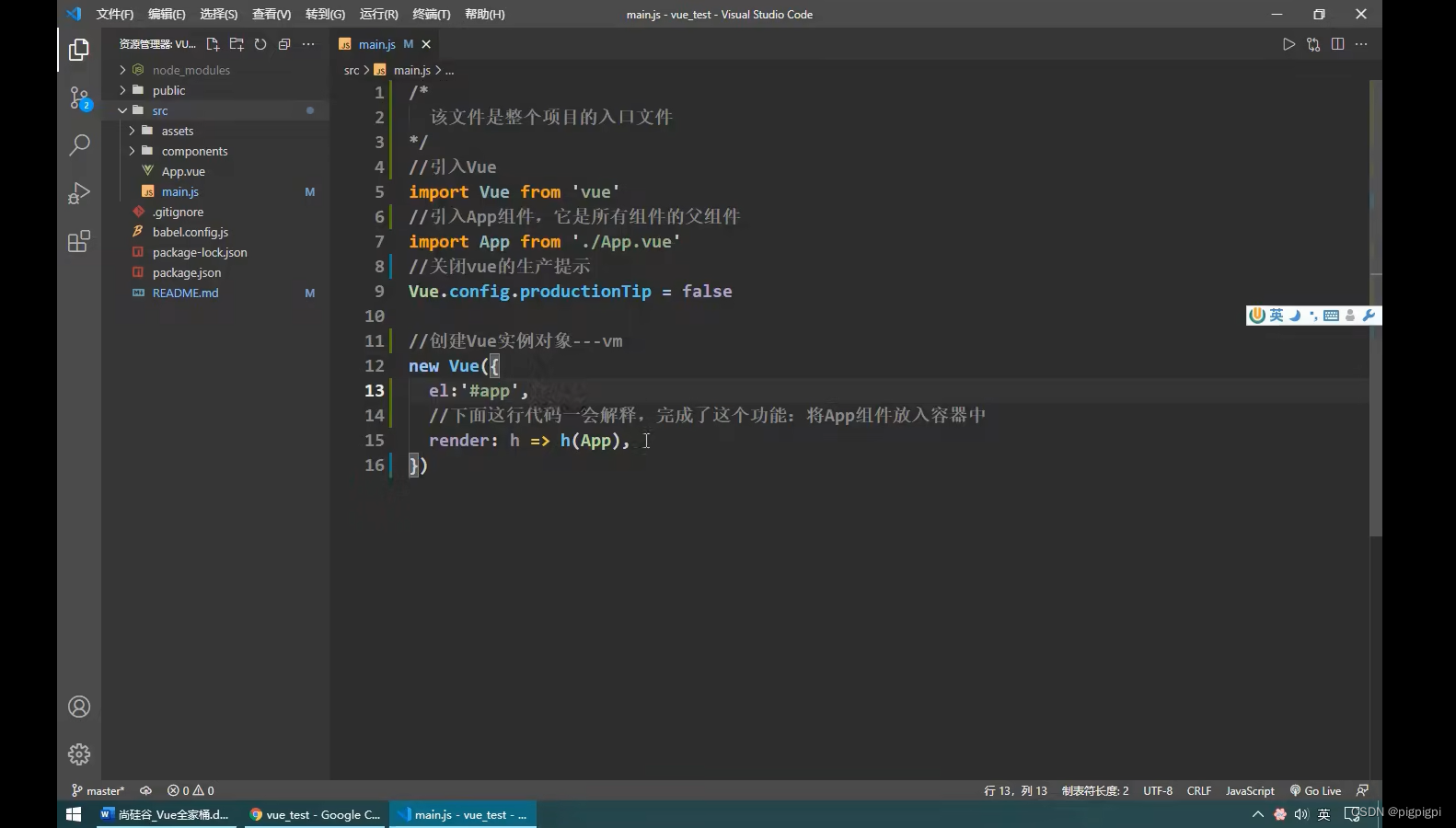Screen dimensions: 1456x828
Task: Collapse all folders in explorer
Action: point(284,44)
